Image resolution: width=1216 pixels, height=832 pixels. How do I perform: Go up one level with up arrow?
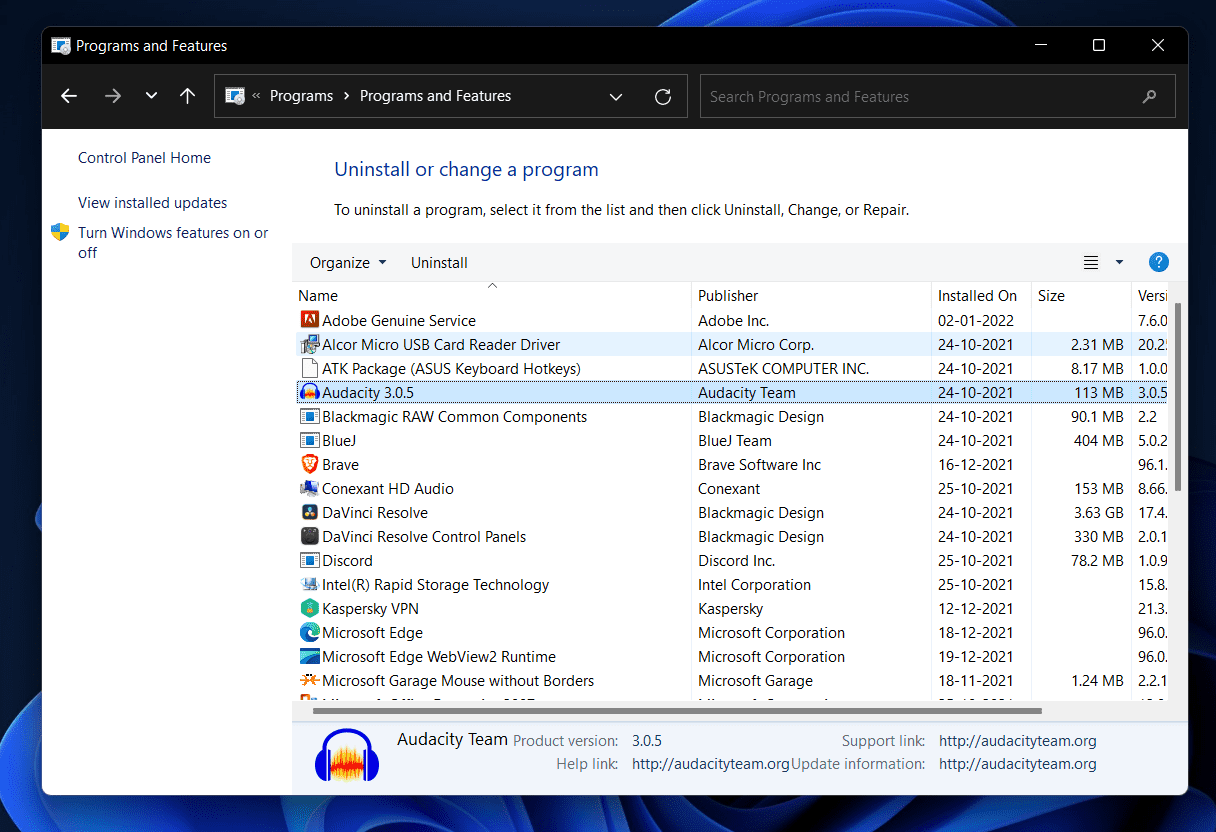[187, 96]
